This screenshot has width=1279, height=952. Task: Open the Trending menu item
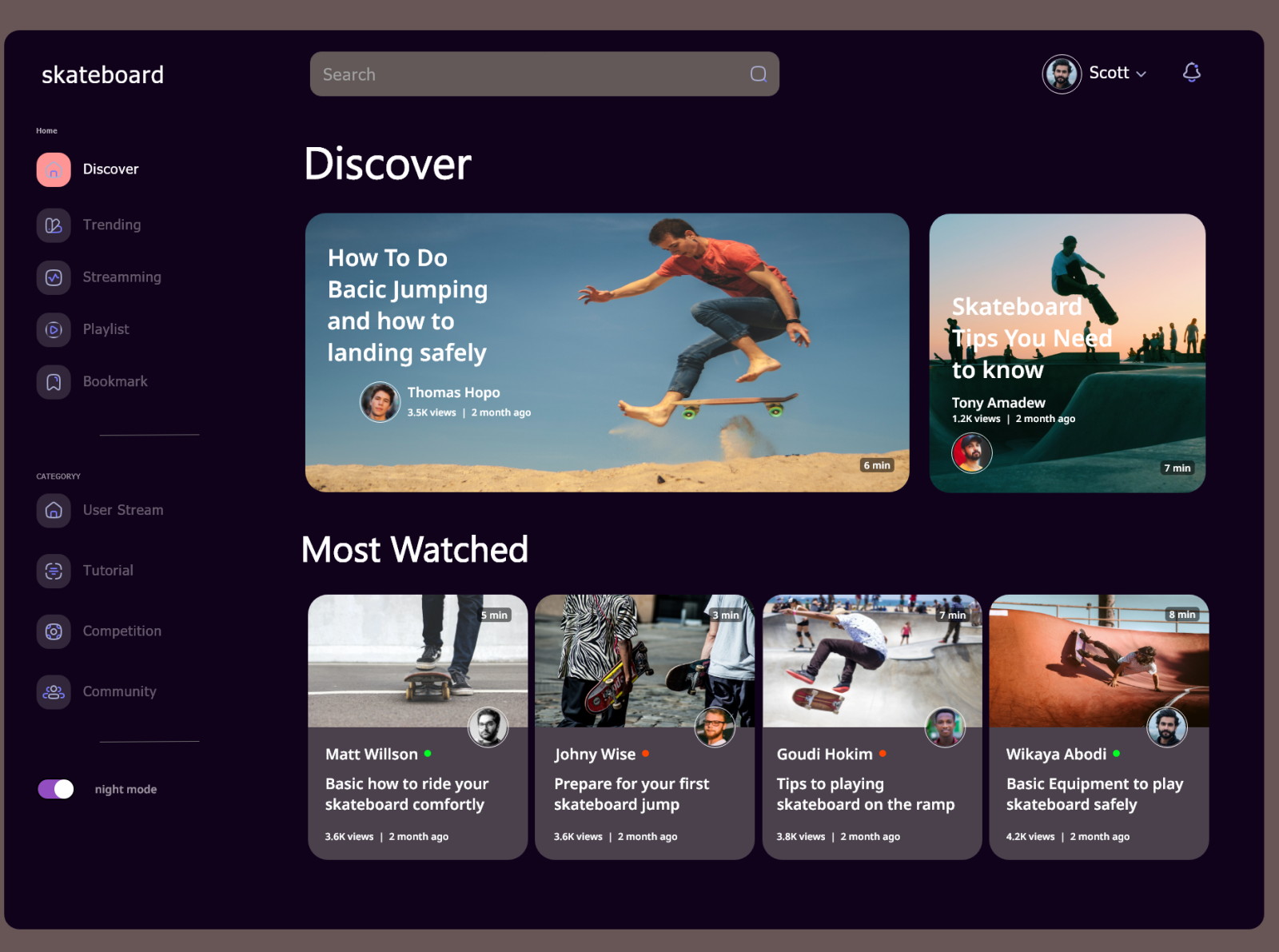112,225
